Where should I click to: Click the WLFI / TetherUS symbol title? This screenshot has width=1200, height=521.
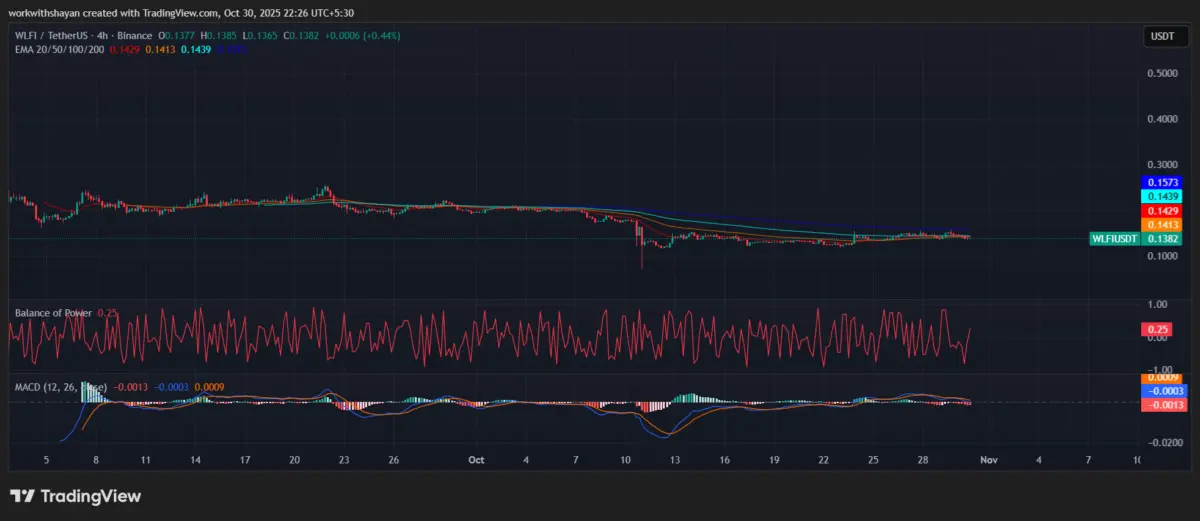(x=50, y=34)
